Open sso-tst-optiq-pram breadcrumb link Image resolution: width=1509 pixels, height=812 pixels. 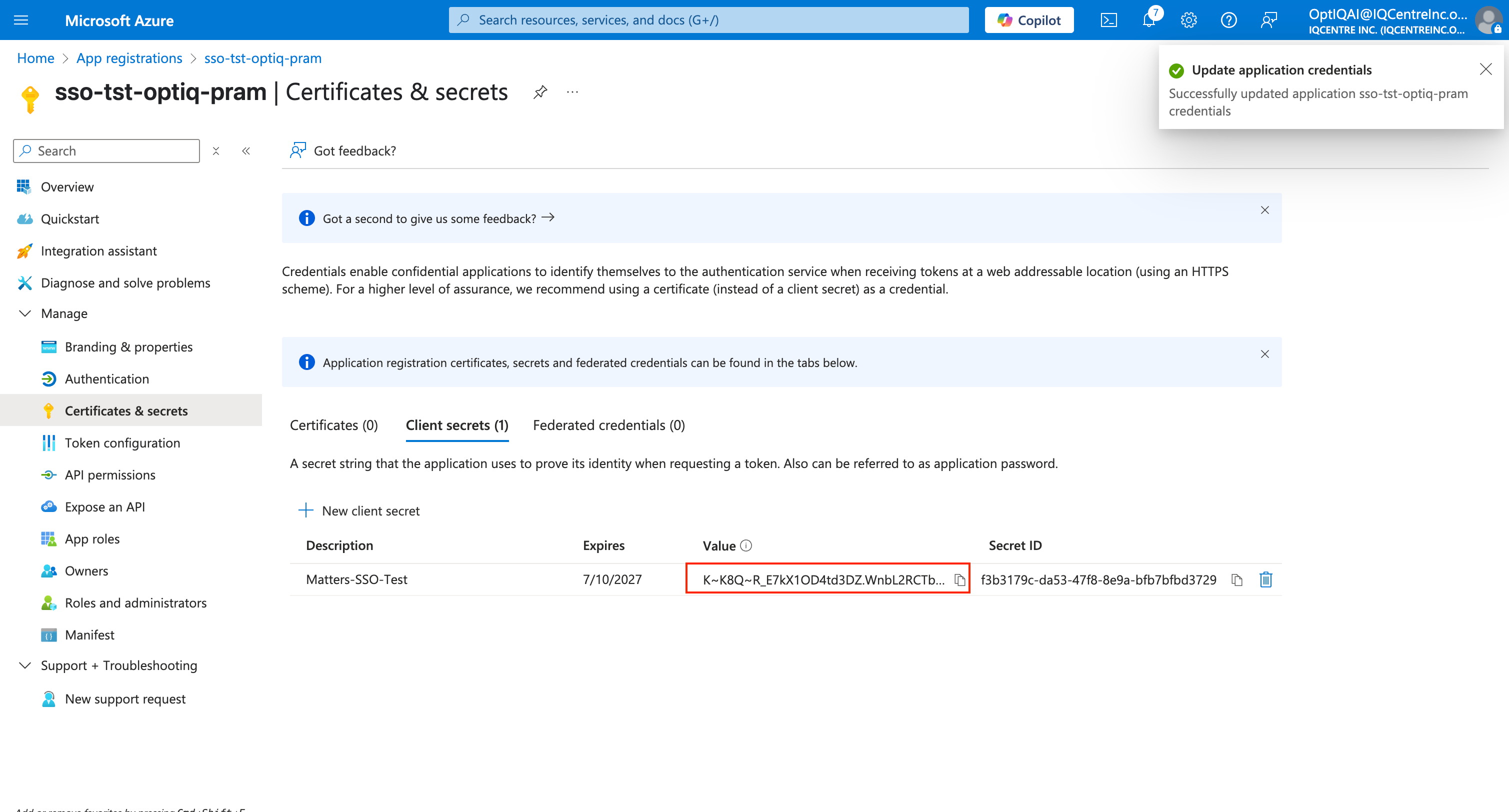263,58
